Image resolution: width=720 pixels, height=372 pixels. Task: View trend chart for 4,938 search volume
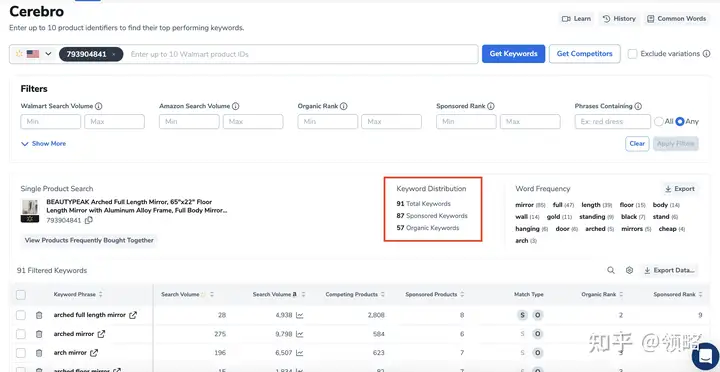(299, 315)
